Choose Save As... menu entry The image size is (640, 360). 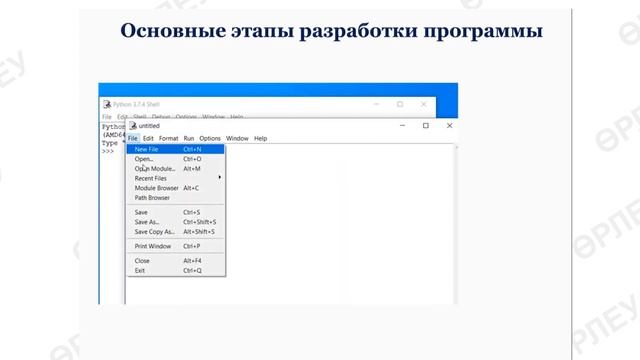coord(176,222)
